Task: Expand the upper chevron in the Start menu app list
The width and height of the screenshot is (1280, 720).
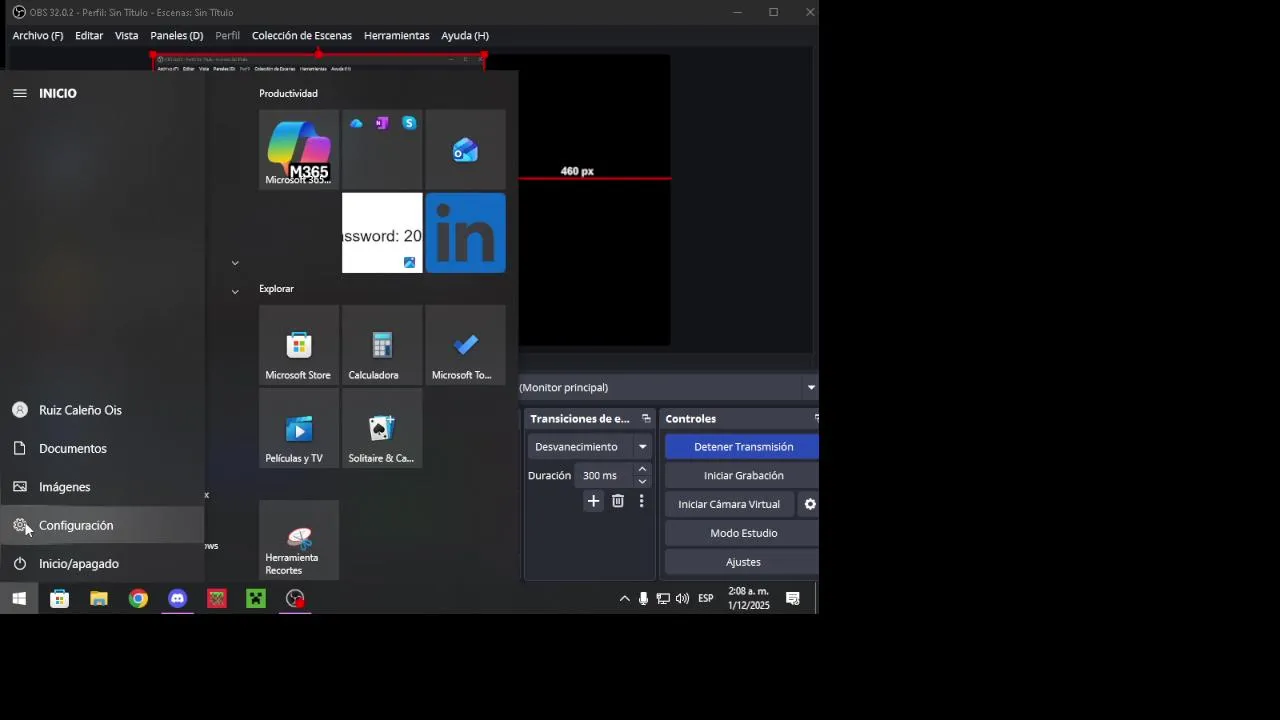Action: click(x=235, y=263)
